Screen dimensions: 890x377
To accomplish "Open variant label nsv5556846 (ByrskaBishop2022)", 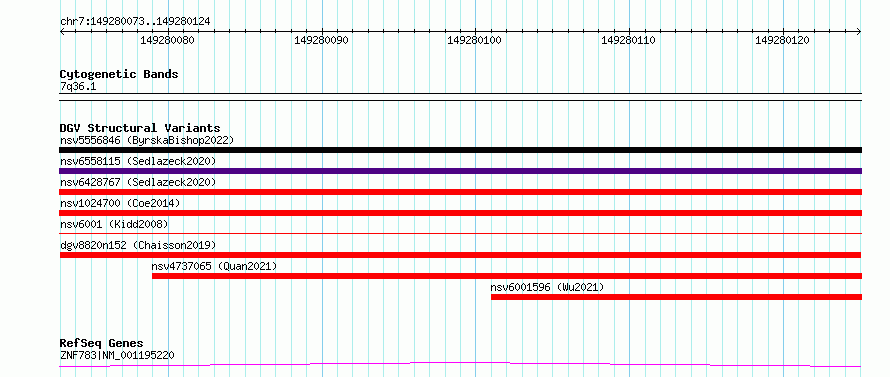I will point(146,140).
